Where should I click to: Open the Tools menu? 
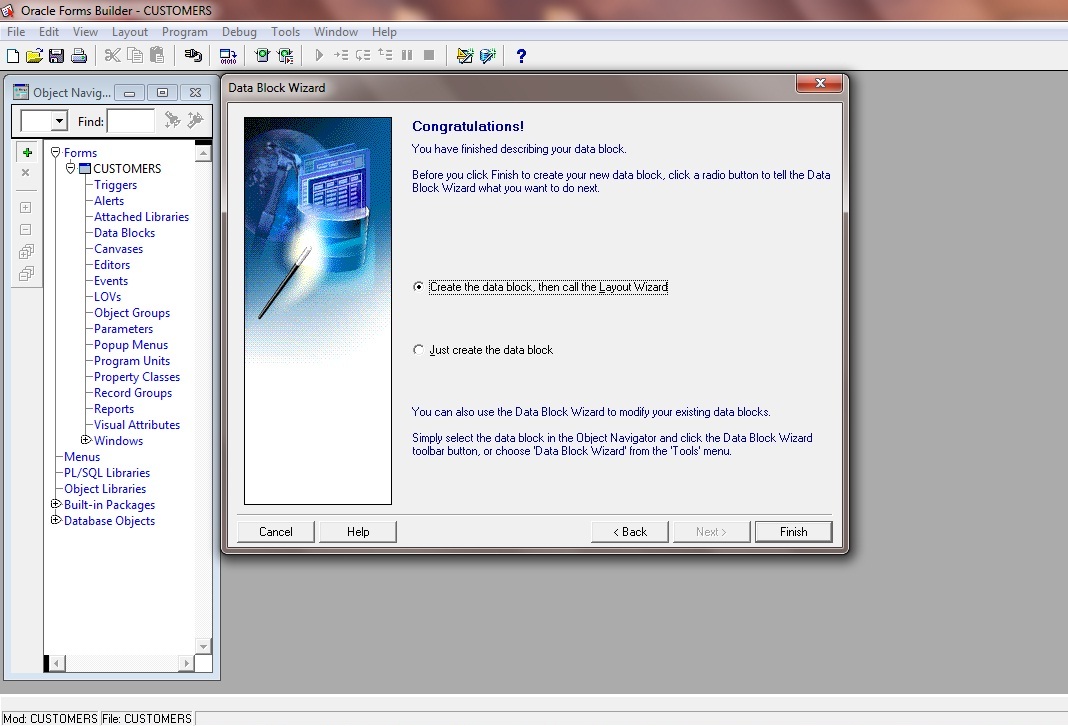[285, 31]
